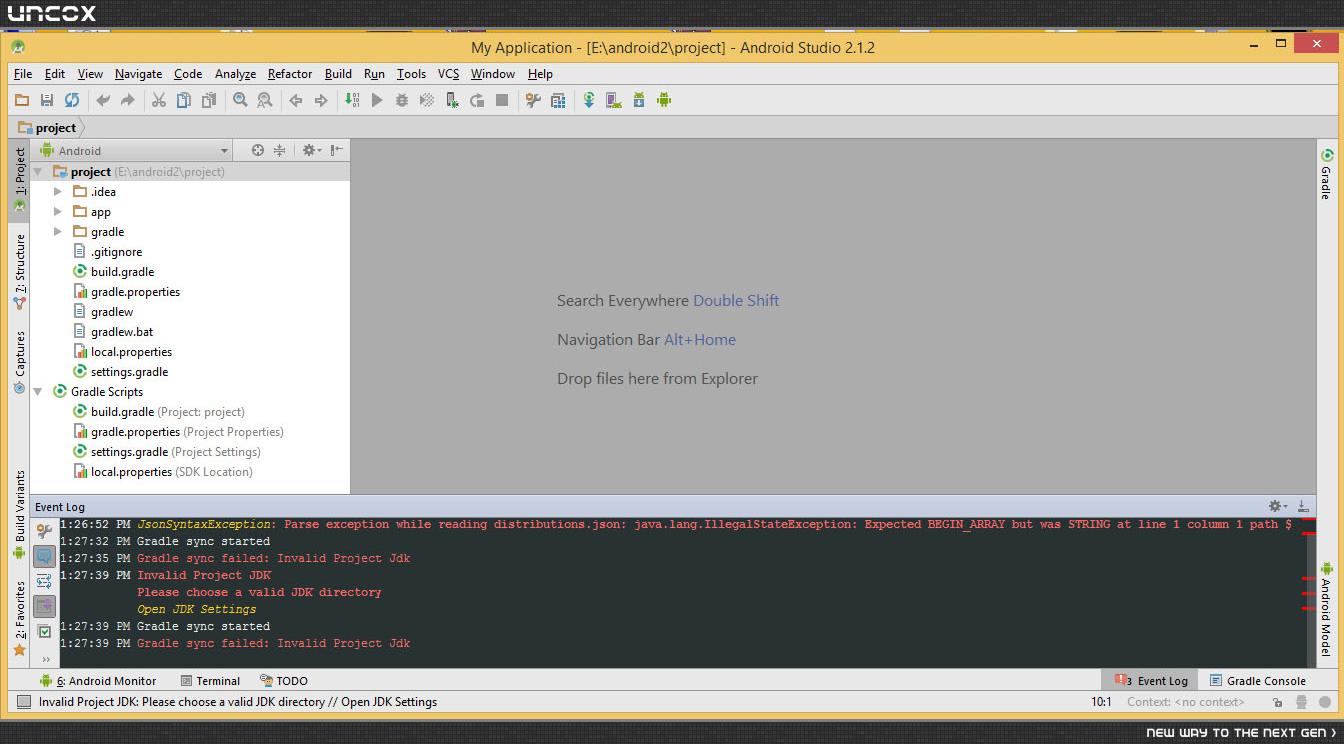
Task: Click the JsonSyntaxException link in log
Action: click(x=205, y=524)
